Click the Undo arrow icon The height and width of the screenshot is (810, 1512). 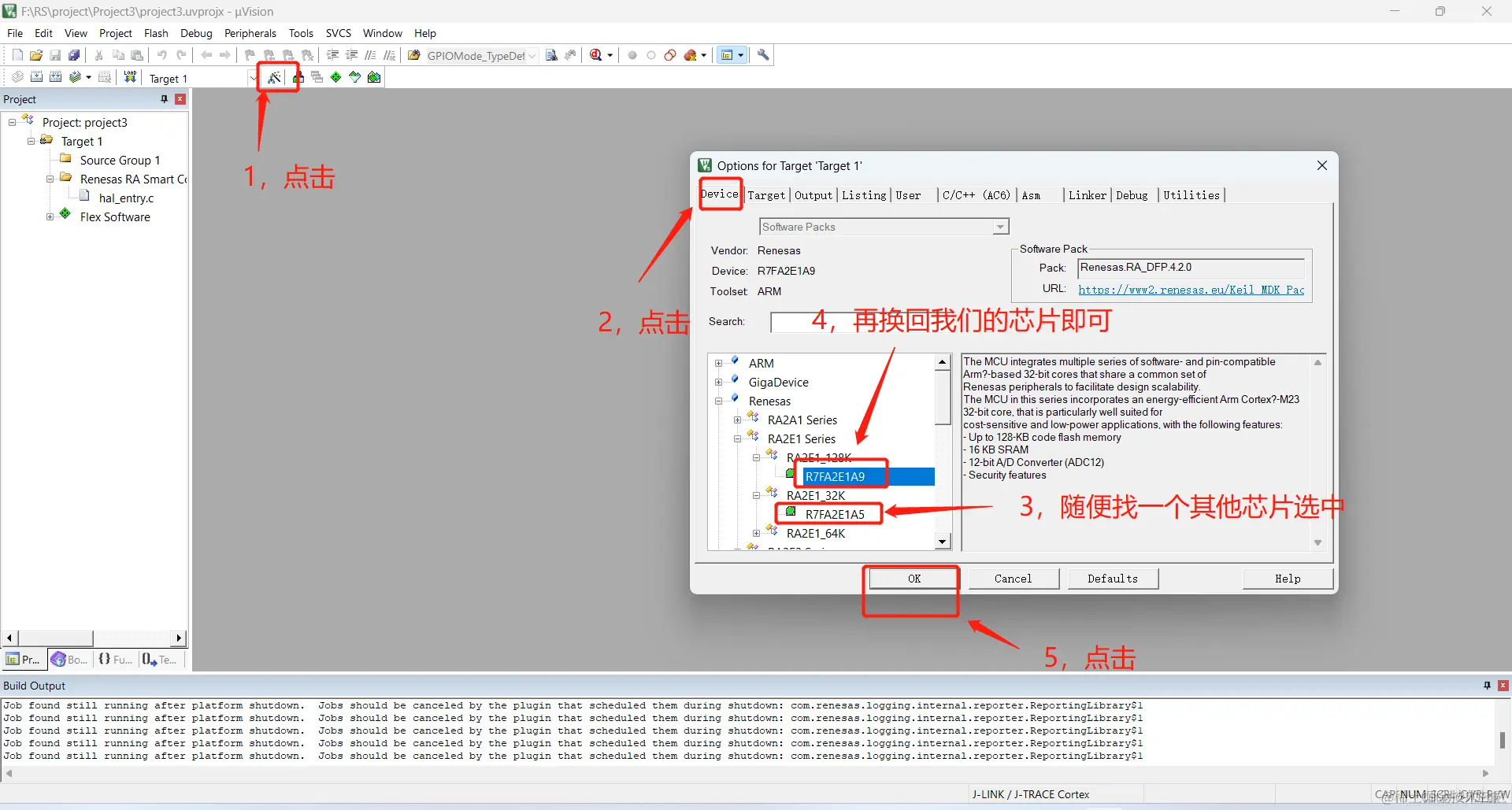click(x=162, y=55)
